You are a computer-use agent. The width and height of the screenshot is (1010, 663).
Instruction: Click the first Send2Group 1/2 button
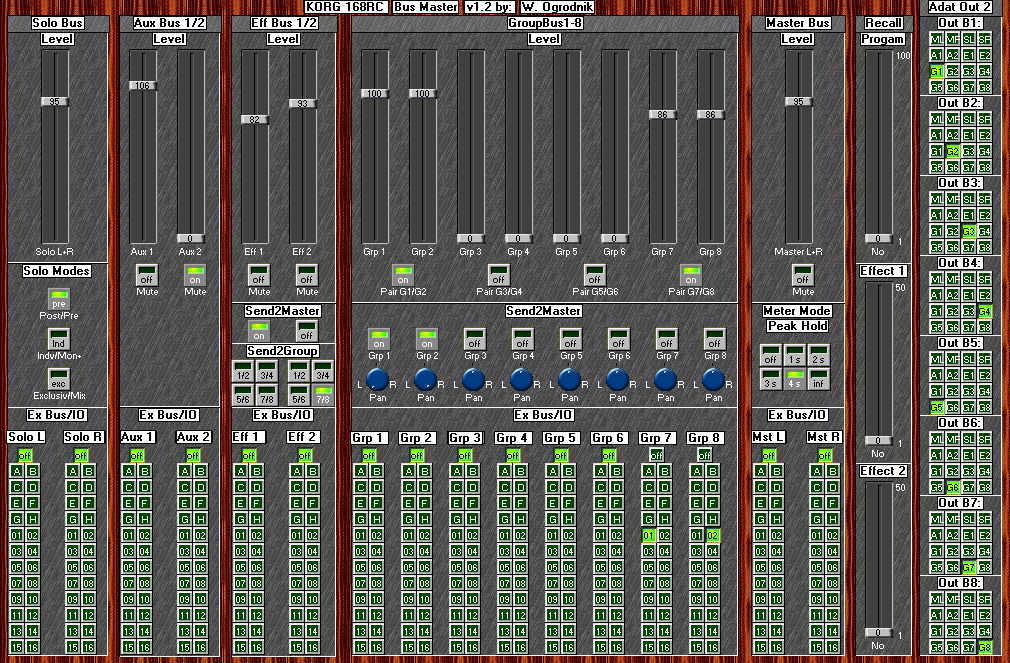243,371
